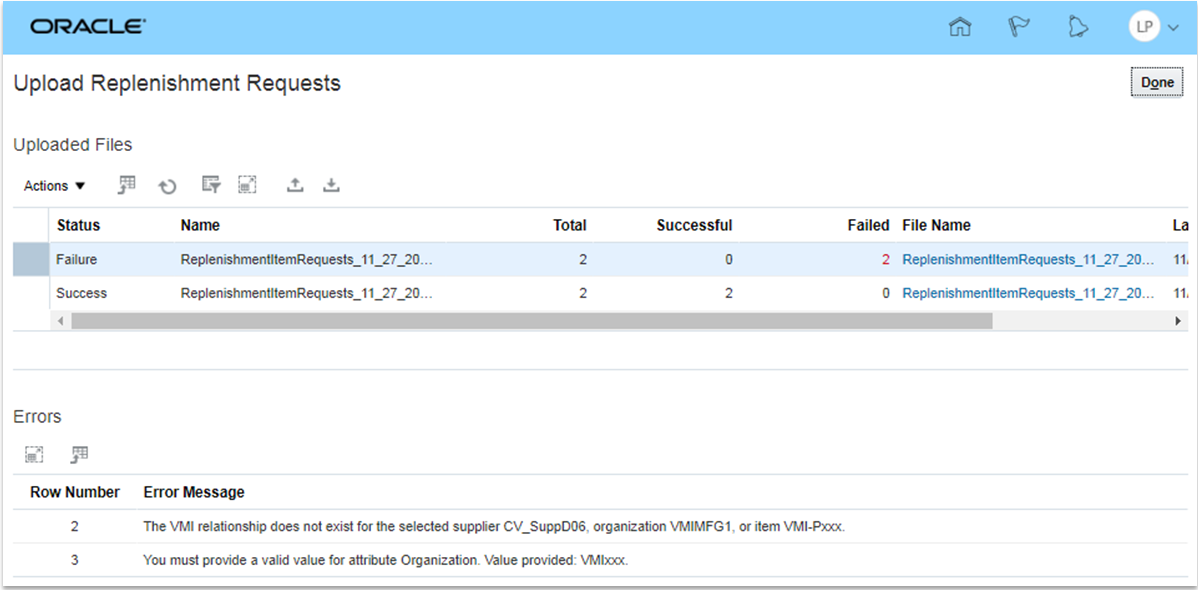Click the Successful value 2 in Success row
This screenshot has height=590, width=1198.
(x=728, y=293)
